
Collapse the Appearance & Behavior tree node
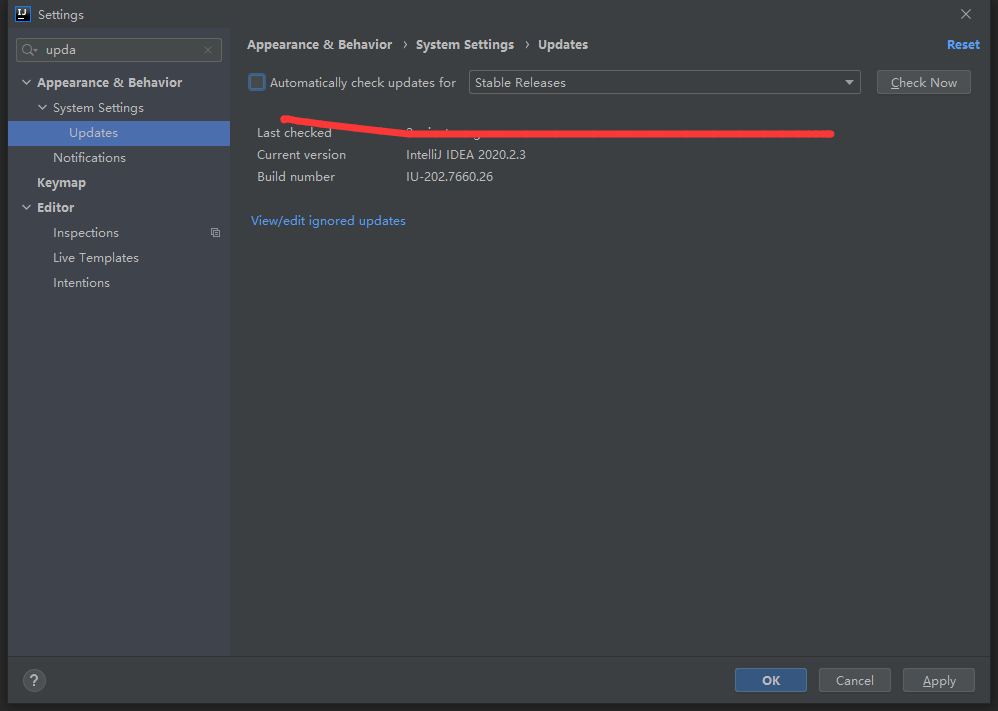tap(26, 83)
